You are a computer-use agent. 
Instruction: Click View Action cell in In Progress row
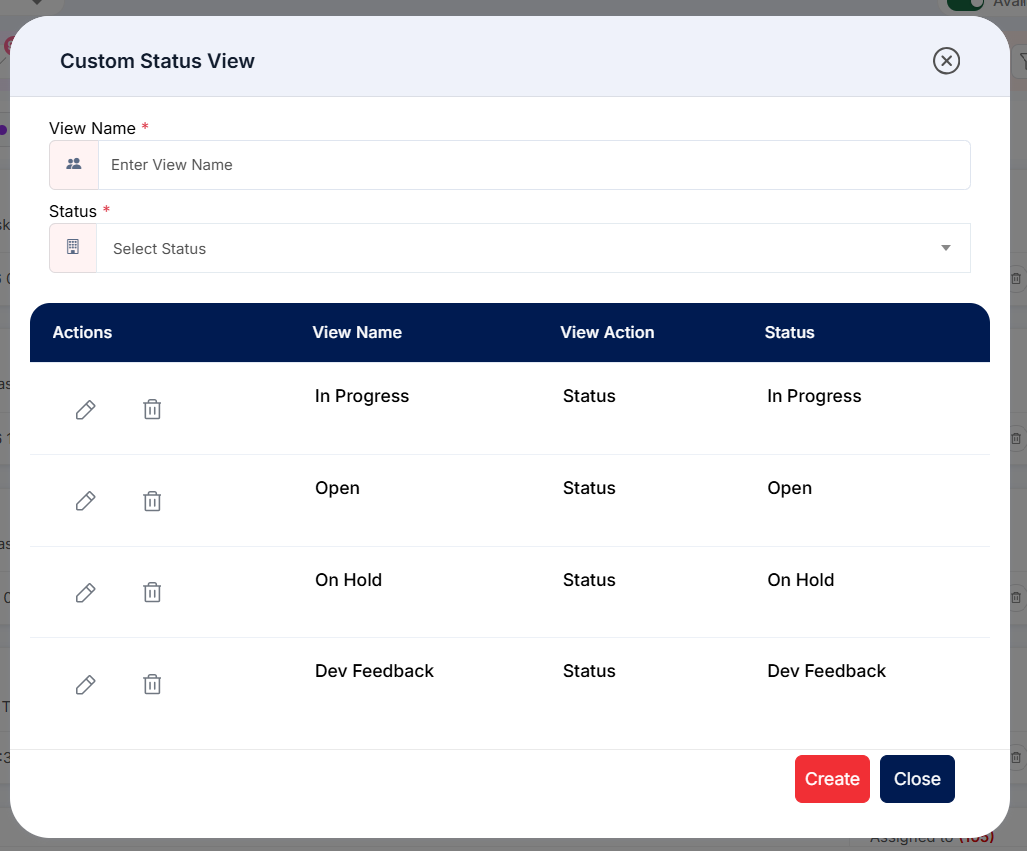coord(589,396)
